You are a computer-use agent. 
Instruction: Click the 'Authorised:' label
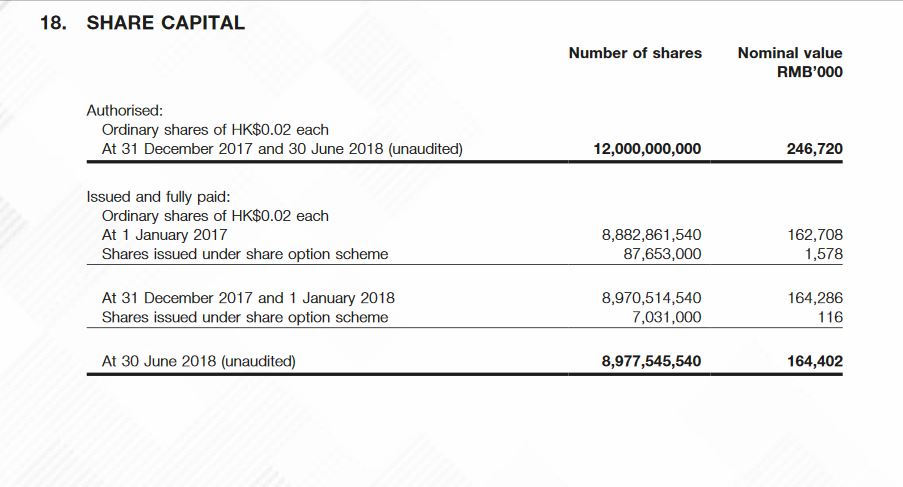pyautogui.click(x=125, y=110)
